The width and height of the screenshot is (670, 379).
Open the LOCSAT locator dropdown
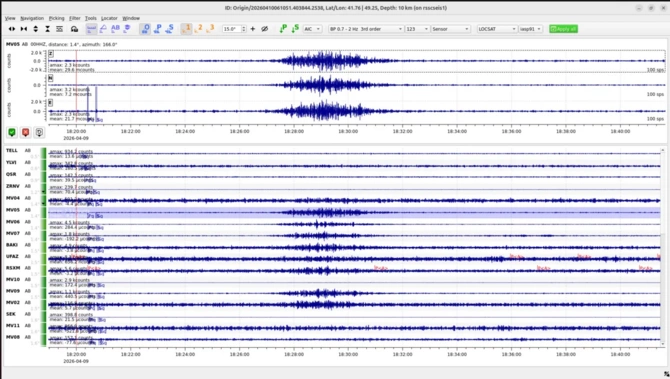point(497,29)
